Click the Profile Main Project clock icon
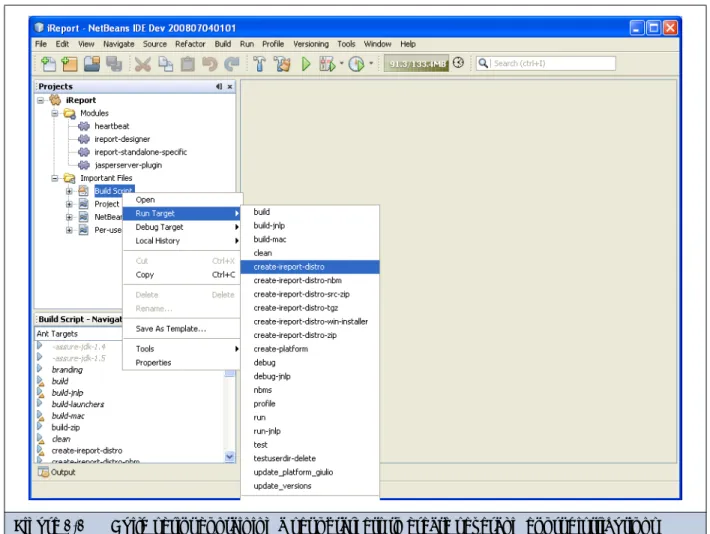Viewport: 710px width, 534px height. 356,64
